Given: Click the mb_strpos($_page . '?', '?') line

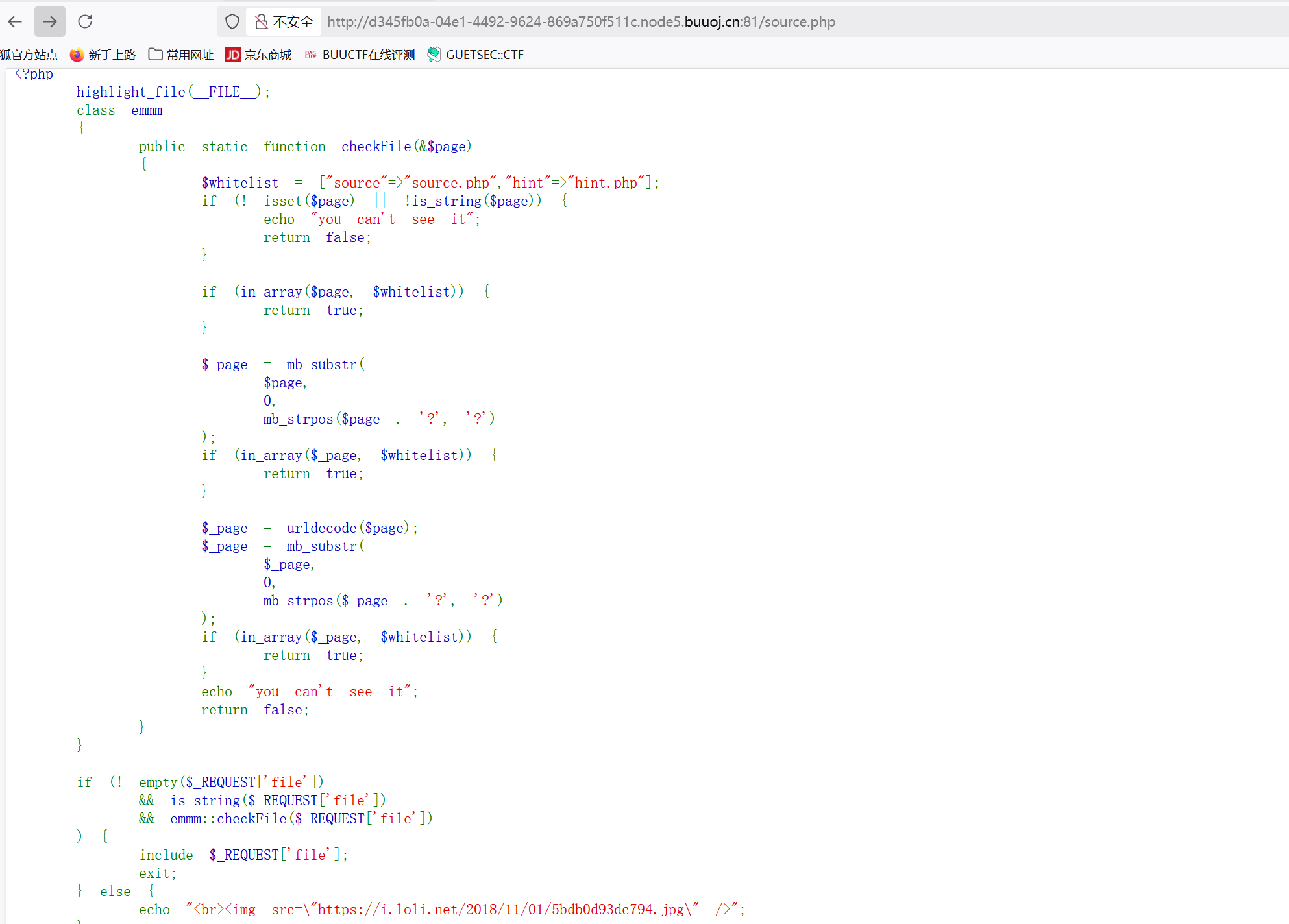Looking at the screenshot, I should click(383, 601).
